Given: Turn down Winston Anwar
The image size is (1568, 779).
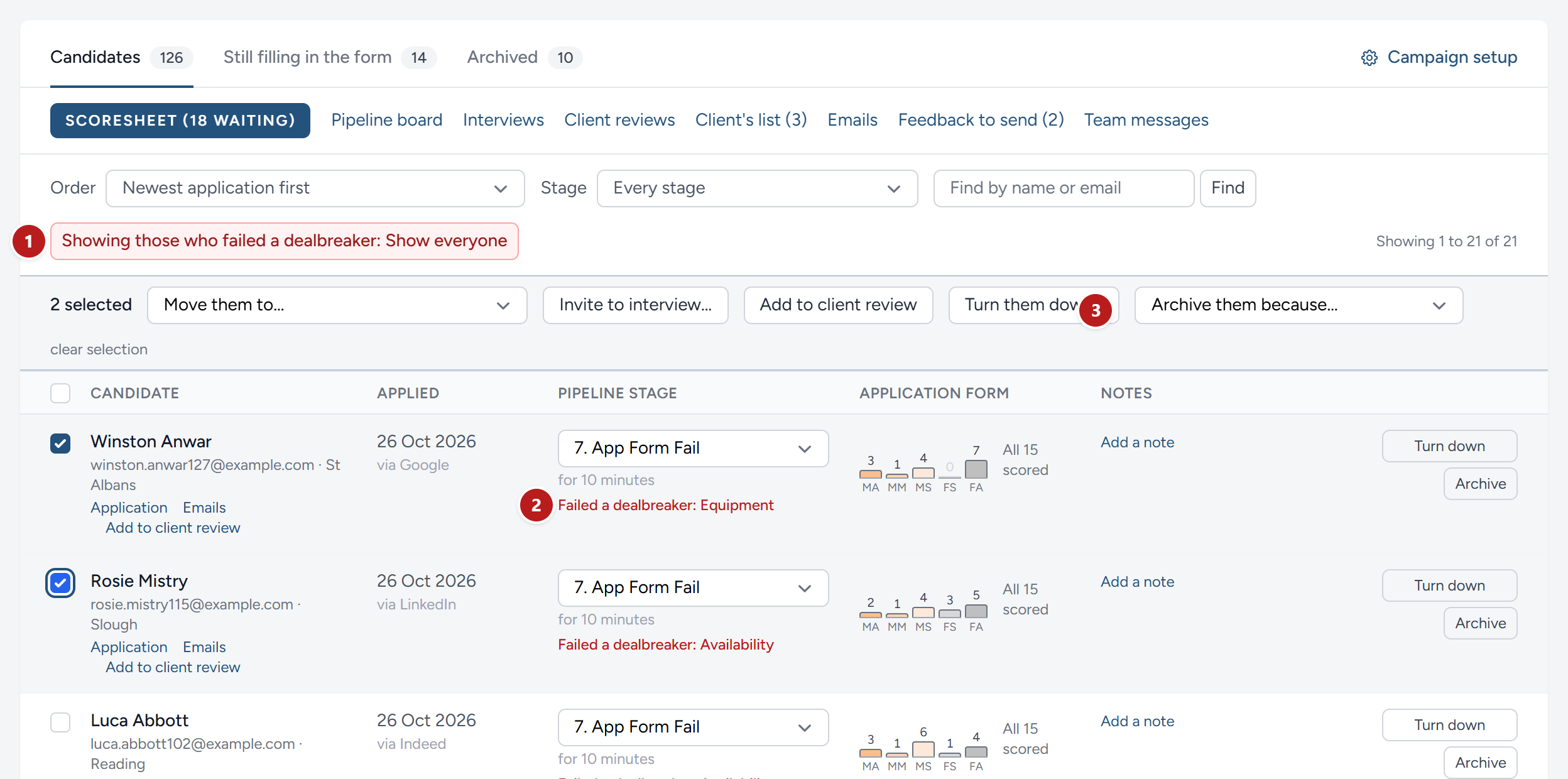Looking at the screenshot, I should click(1449, 446).
